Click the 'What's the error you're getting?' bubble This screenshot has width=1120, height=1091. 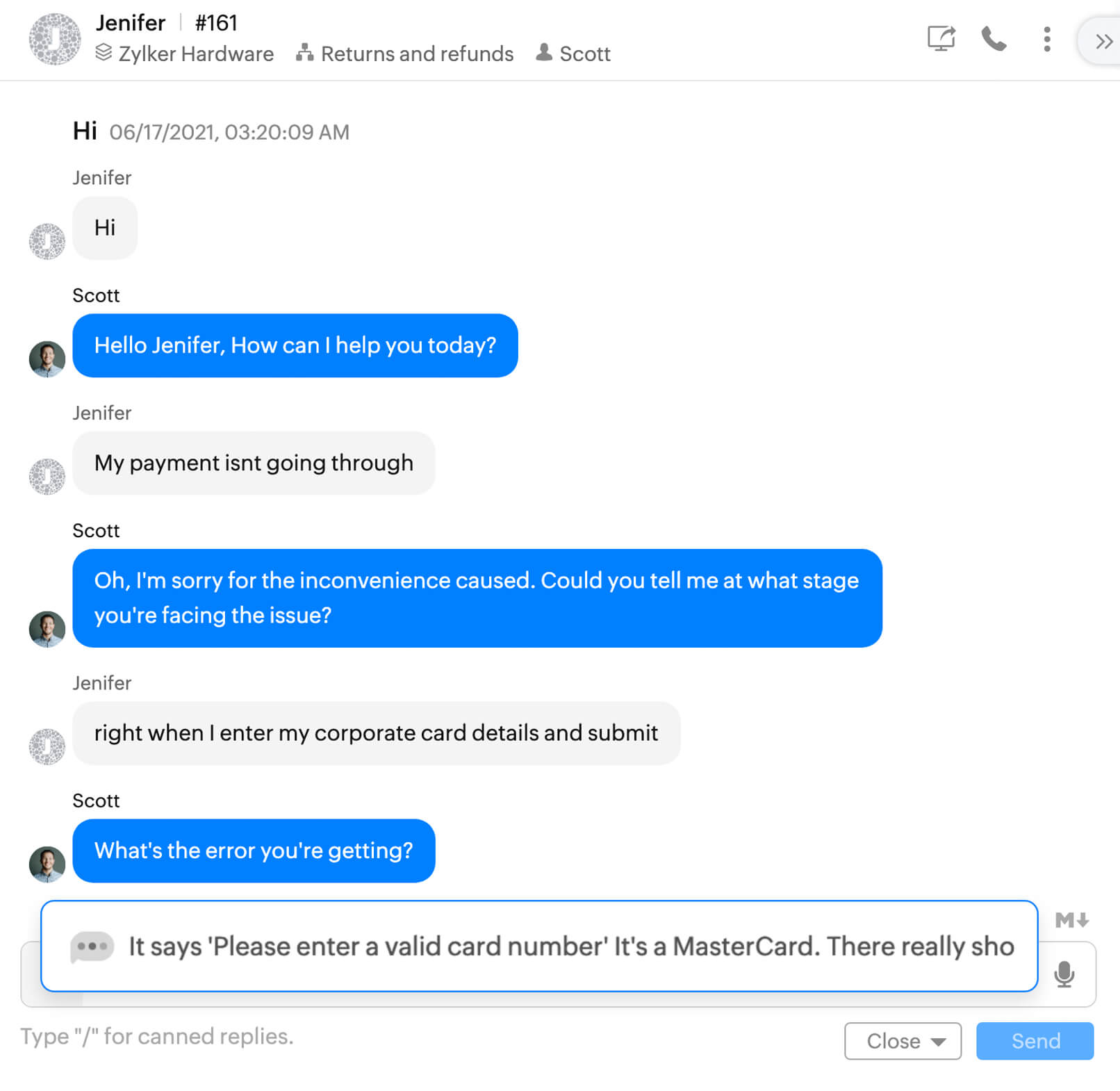[x=254, y=851]
